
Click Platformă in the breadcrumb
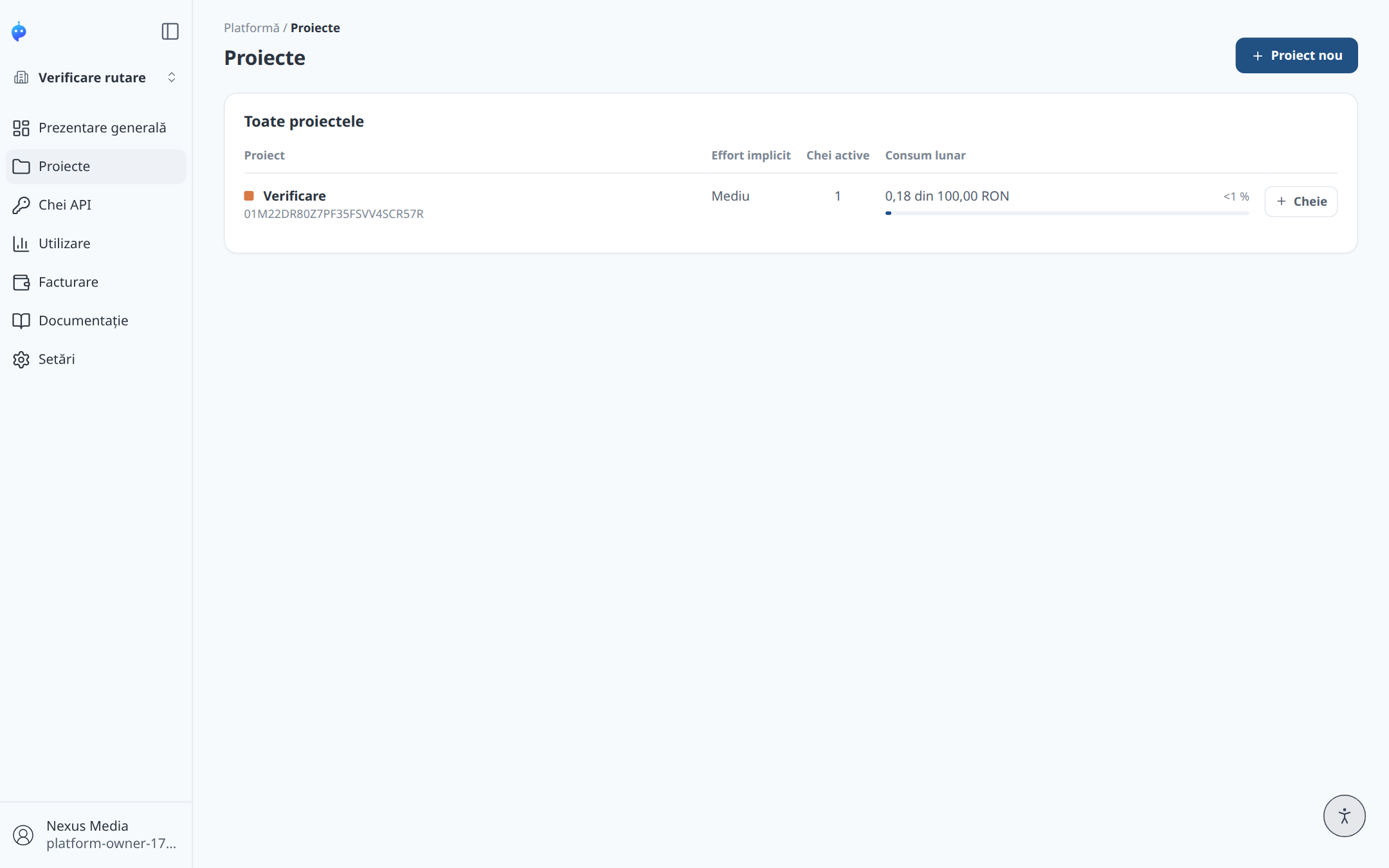(x=251, y=28)
